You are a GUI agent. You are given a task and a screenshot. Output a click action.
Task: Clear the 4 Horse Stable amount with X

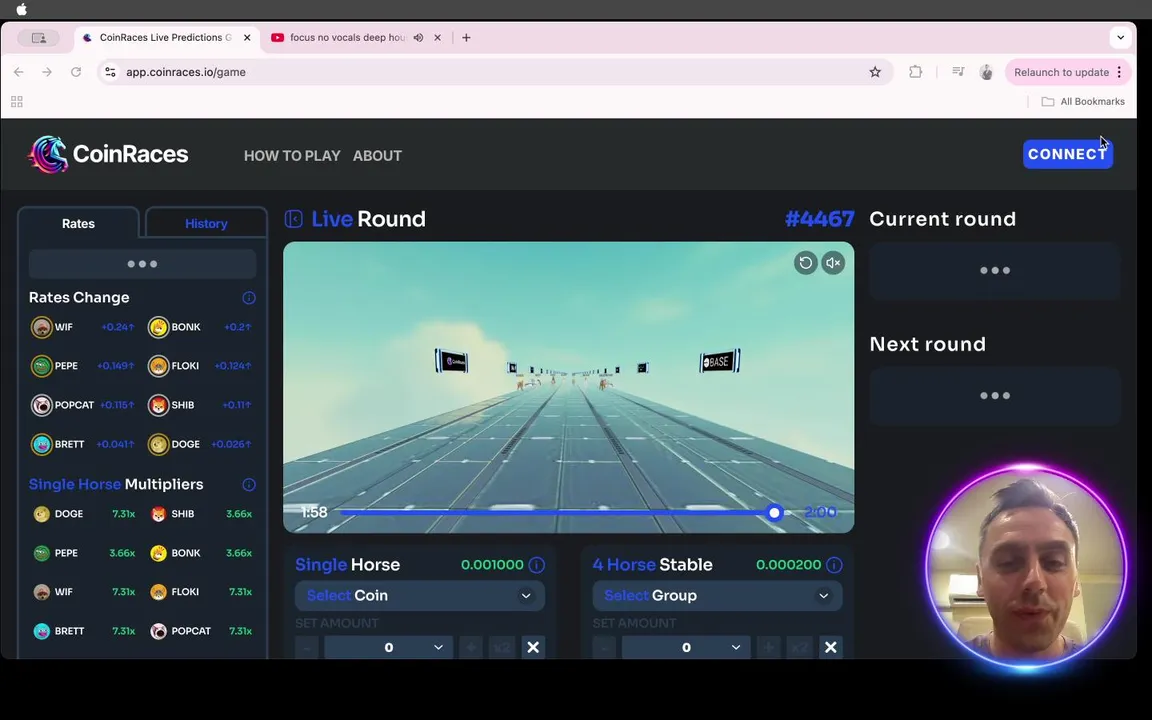pyautogui.click(x=831, y=647)
